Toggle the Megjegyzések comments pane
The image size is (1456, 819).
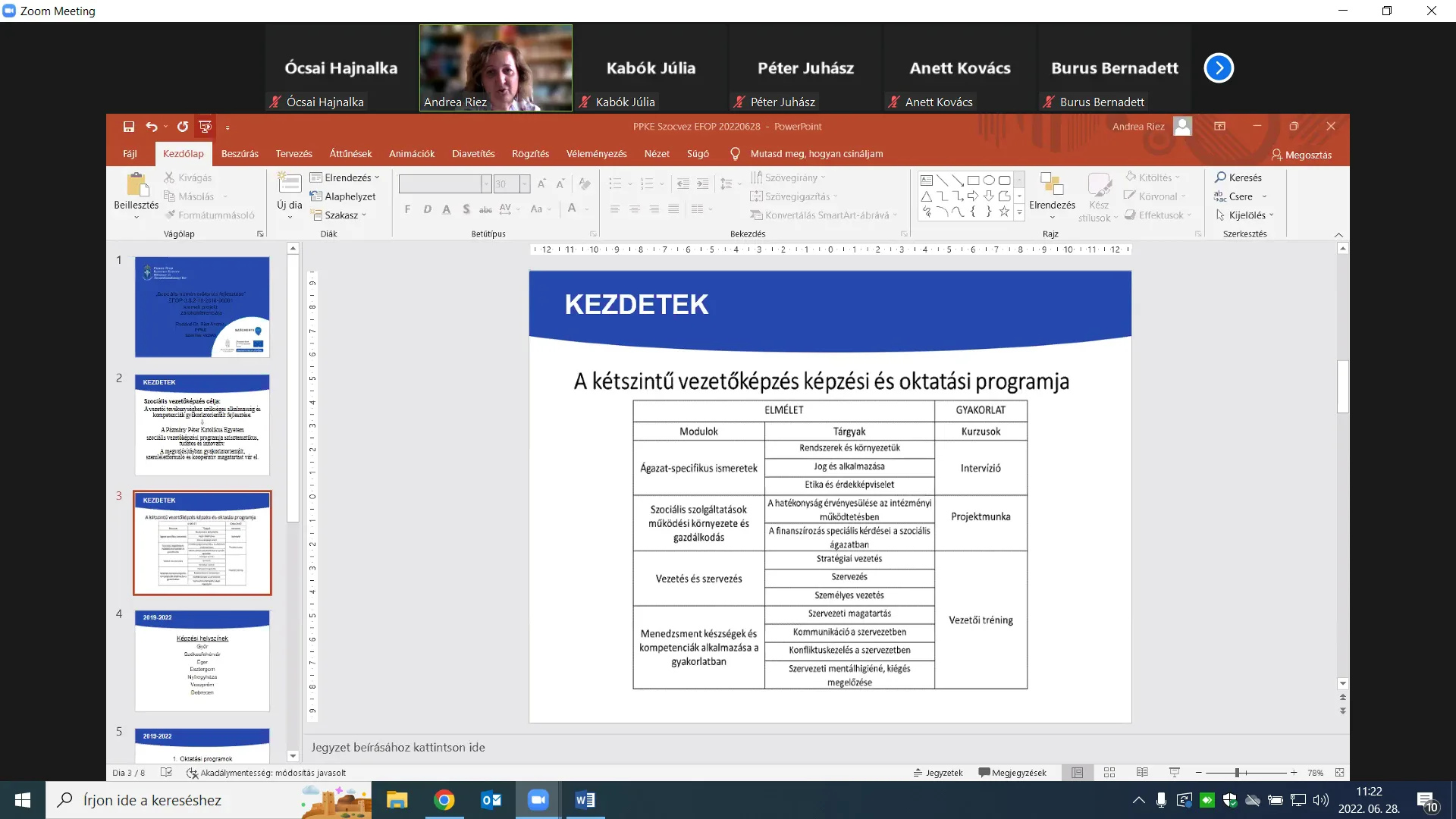[x=1012, y=773]
